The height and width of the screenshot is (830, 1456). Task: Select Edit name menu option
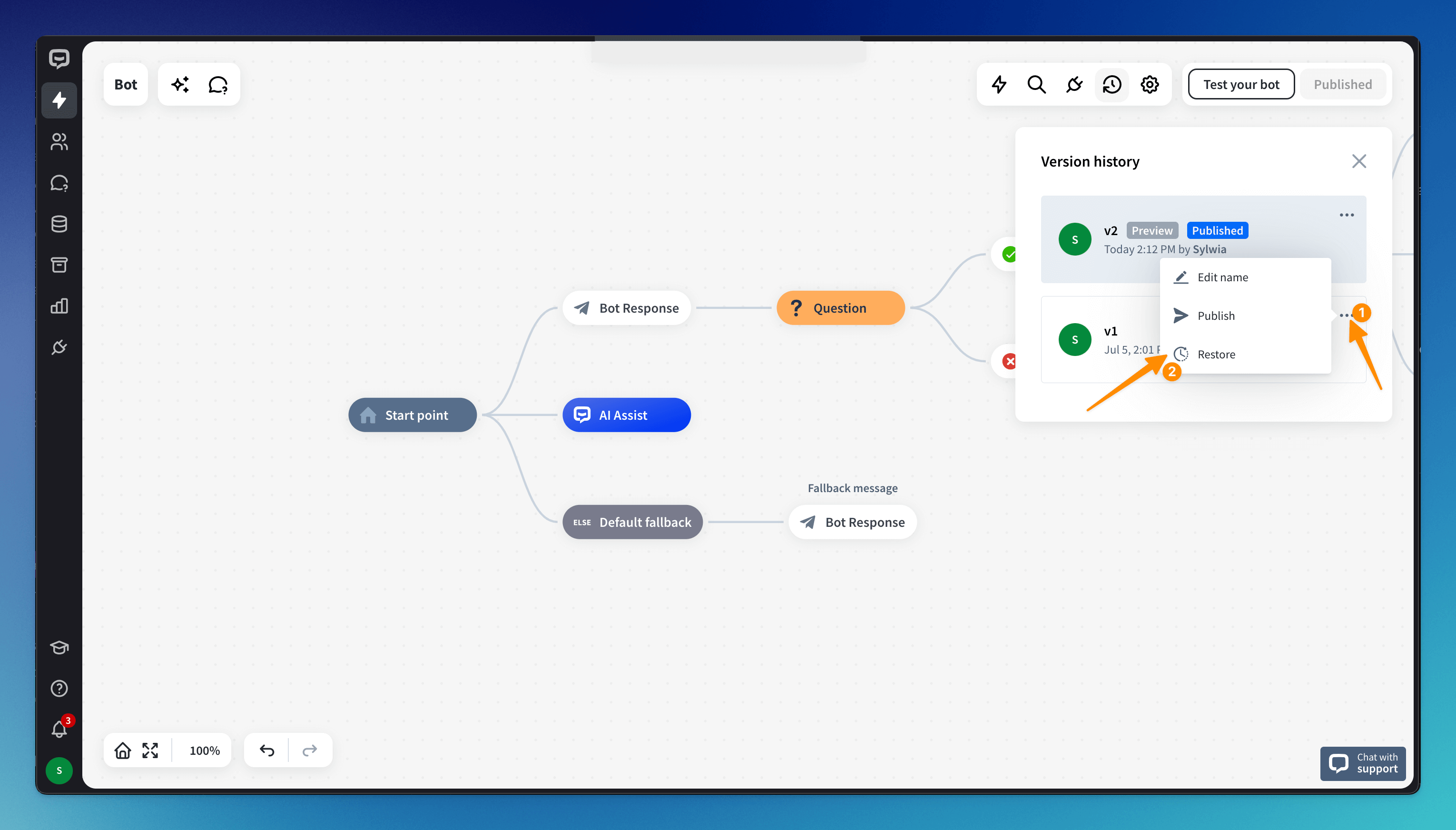1222,277
